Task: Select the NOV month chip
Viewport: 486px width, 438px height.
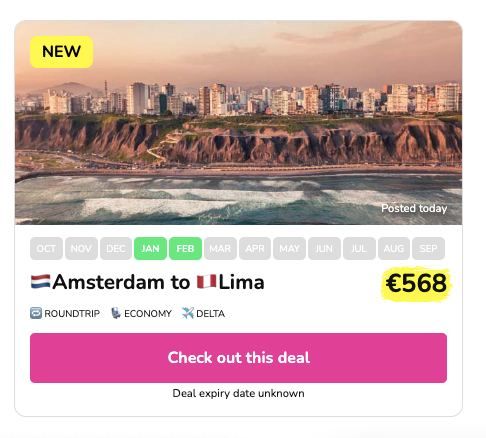Action: (81, 248)
